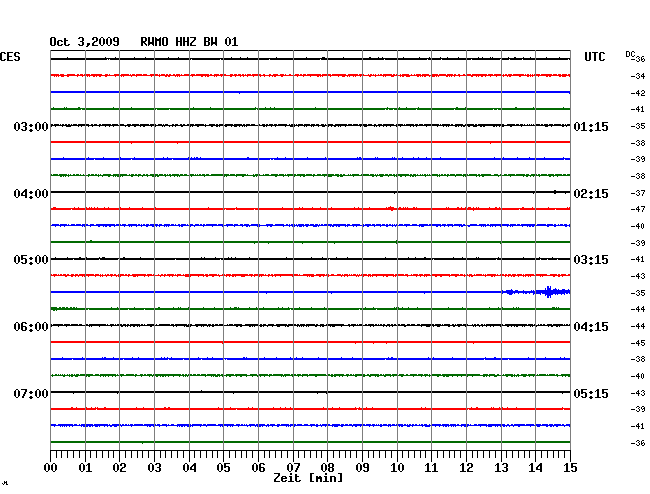Click the DC offset value "-45"
This screenshot has height=494, width=650.
pos(638,343)
